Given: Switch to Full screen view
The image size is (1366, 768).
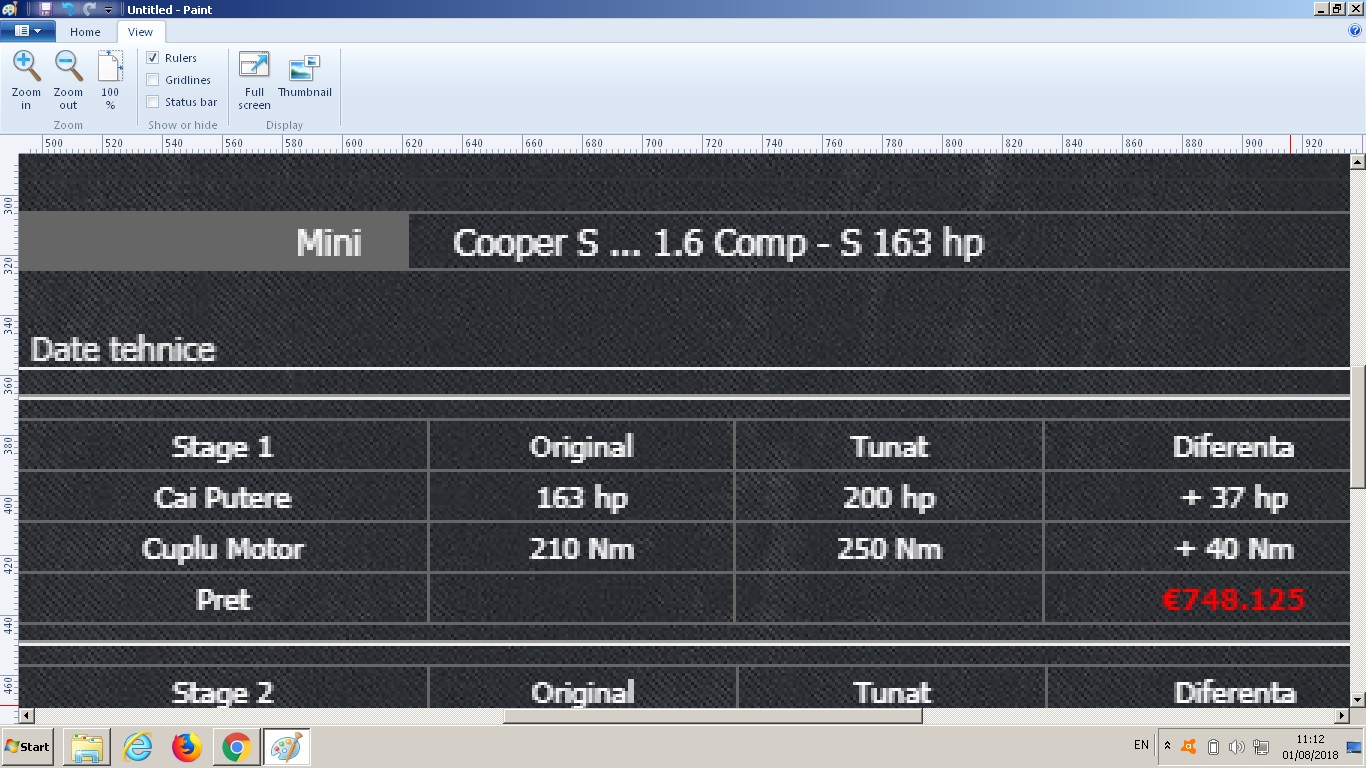Looking at the screenshot, I should [x=254, y=67].
